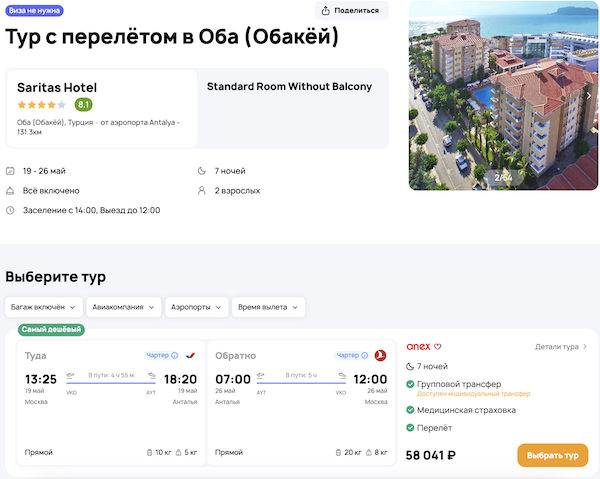Click the Anex tour operator logo
Image resolution: width=600 pixels, height=479 pixels.
point(419,347)
